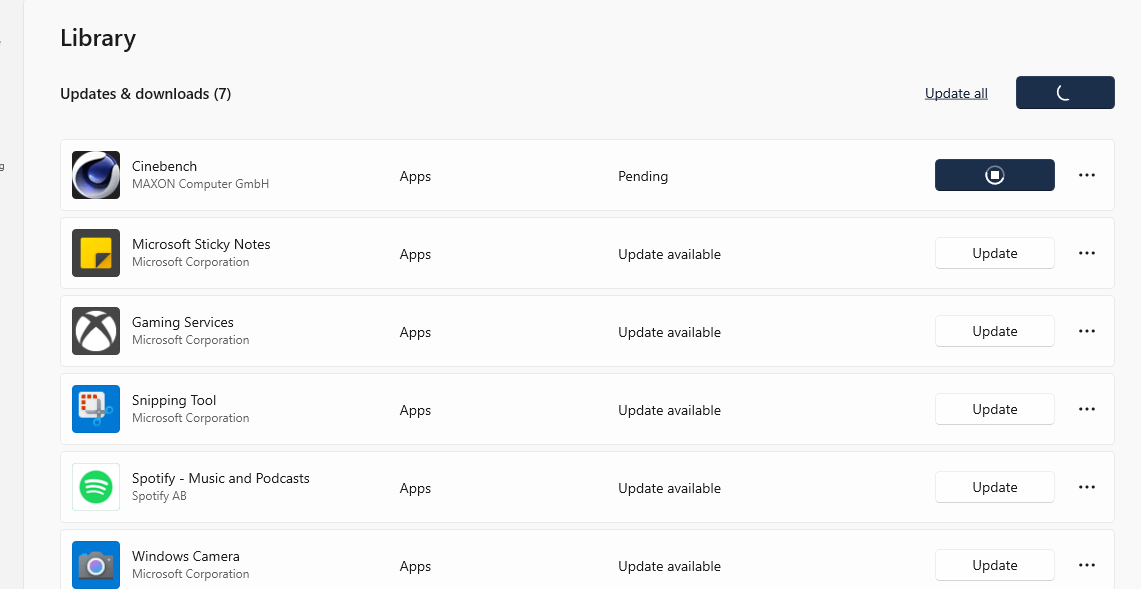Screen dimensions: 1141x589
Task: Click the Cinebench app icon
Action: tap(96, 175)
